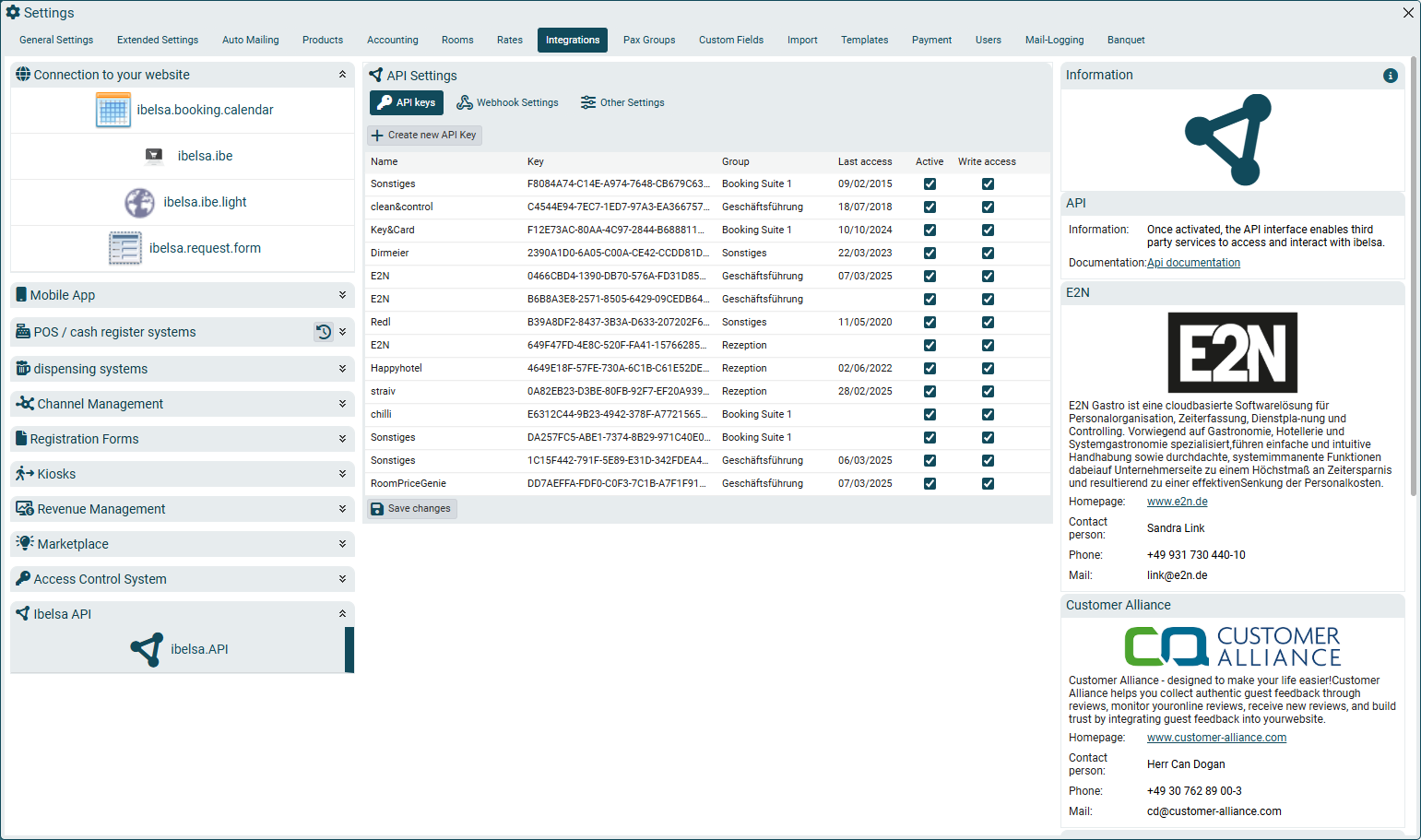Viewport: 1421px width, 840px height.
Task: Click the dispensing systems icon
Action: tap(23, 369)
